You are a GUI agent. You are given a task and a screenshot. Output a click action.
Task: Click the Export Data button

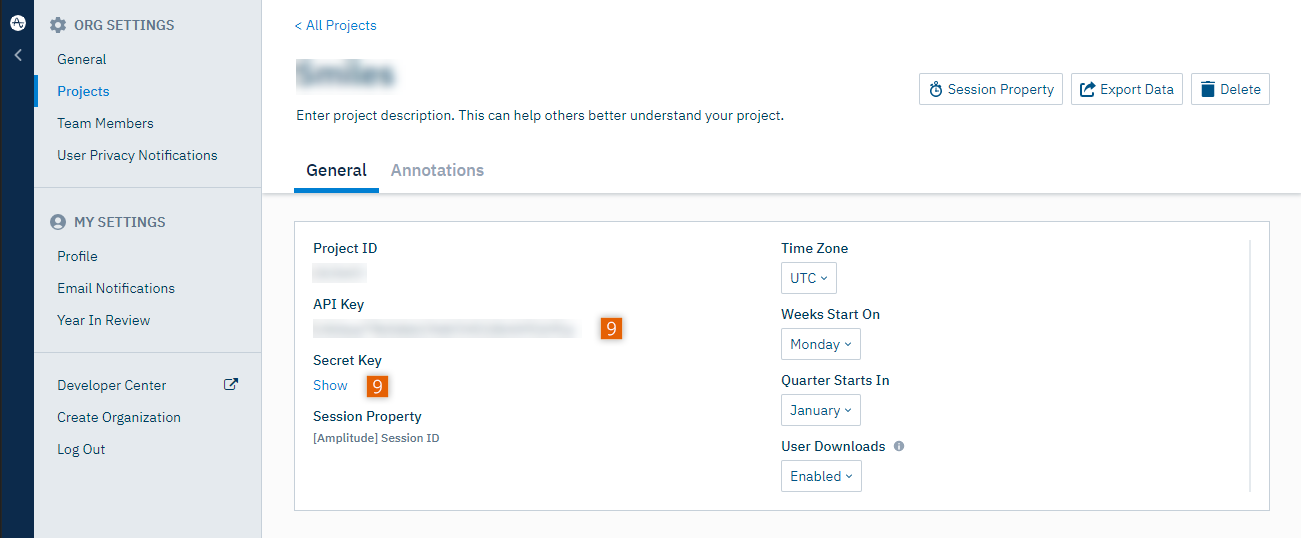coord(1127,89)
